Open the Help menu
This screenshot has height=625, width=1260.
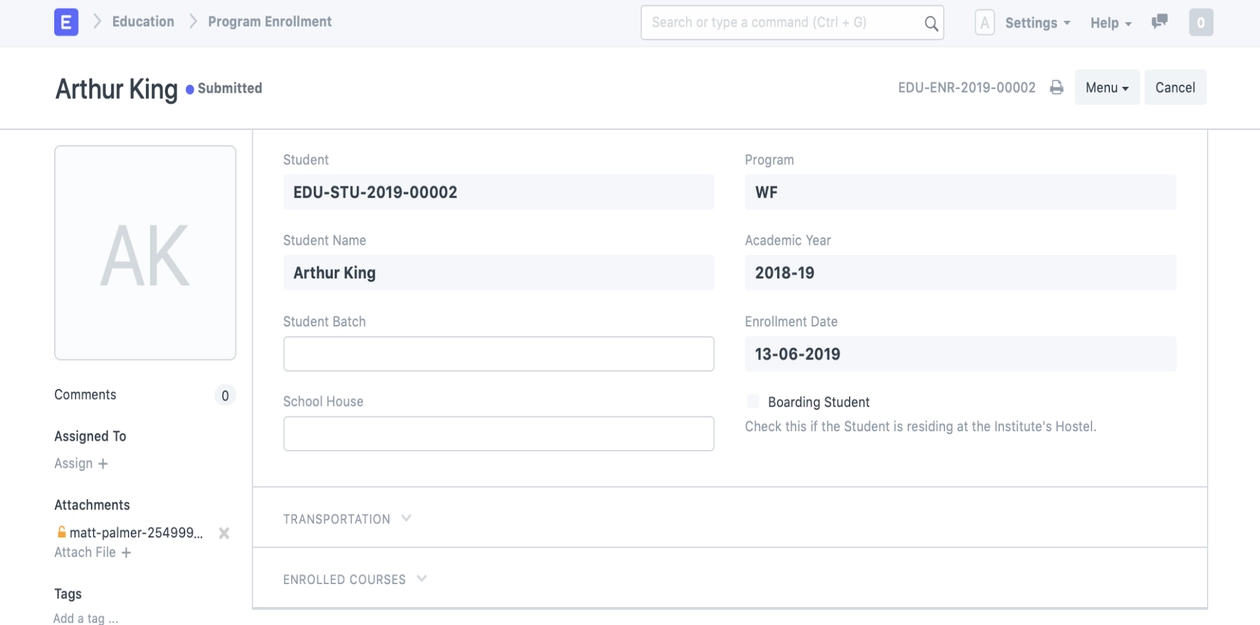(x=1110, y=23)
